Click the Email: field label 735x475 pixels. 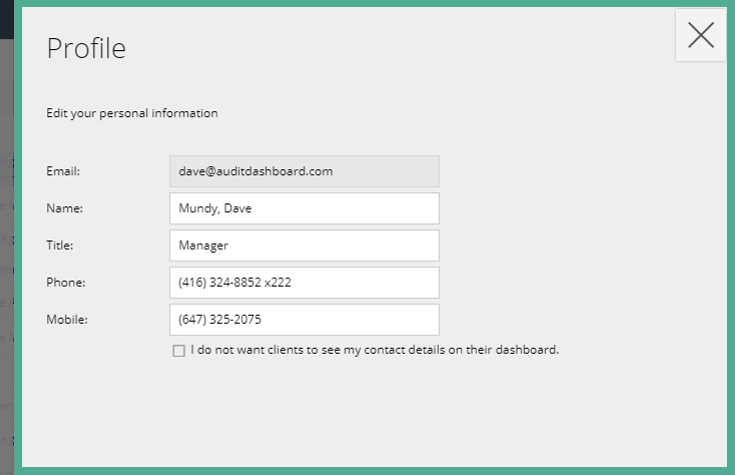point(63,171)
